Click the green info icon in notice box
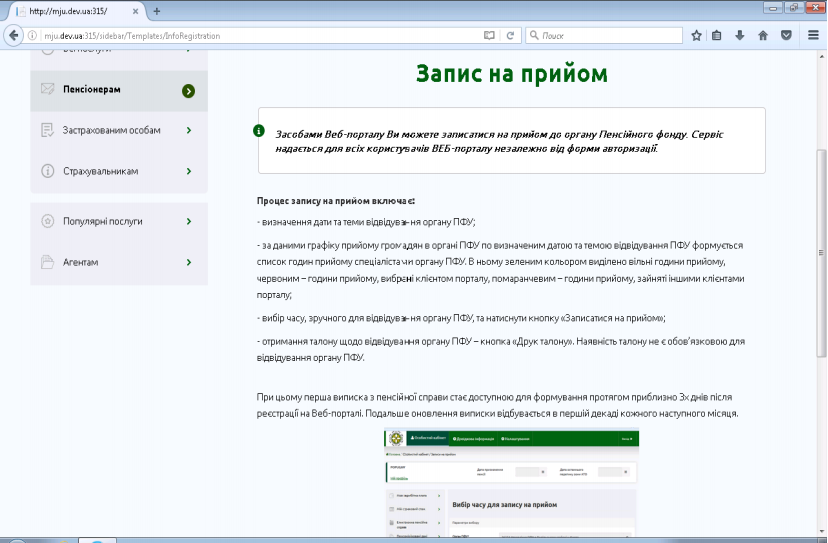Viewport: 828px width, 543px height. [x=259, y=130]
